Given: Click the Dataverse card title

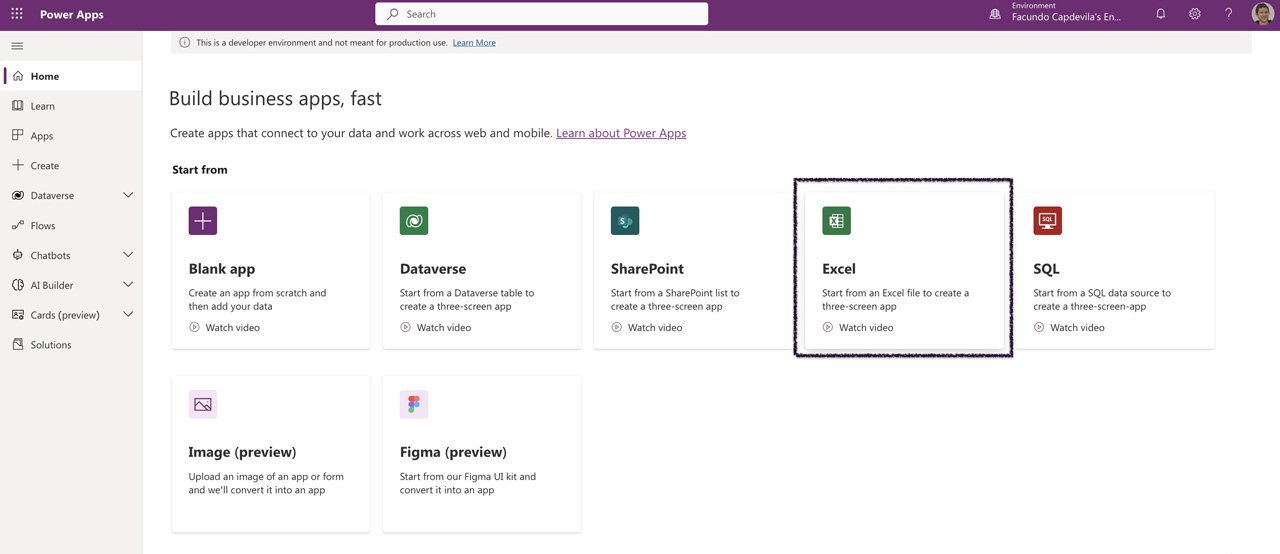Looking at the screenshot, I should click(433, 269).
